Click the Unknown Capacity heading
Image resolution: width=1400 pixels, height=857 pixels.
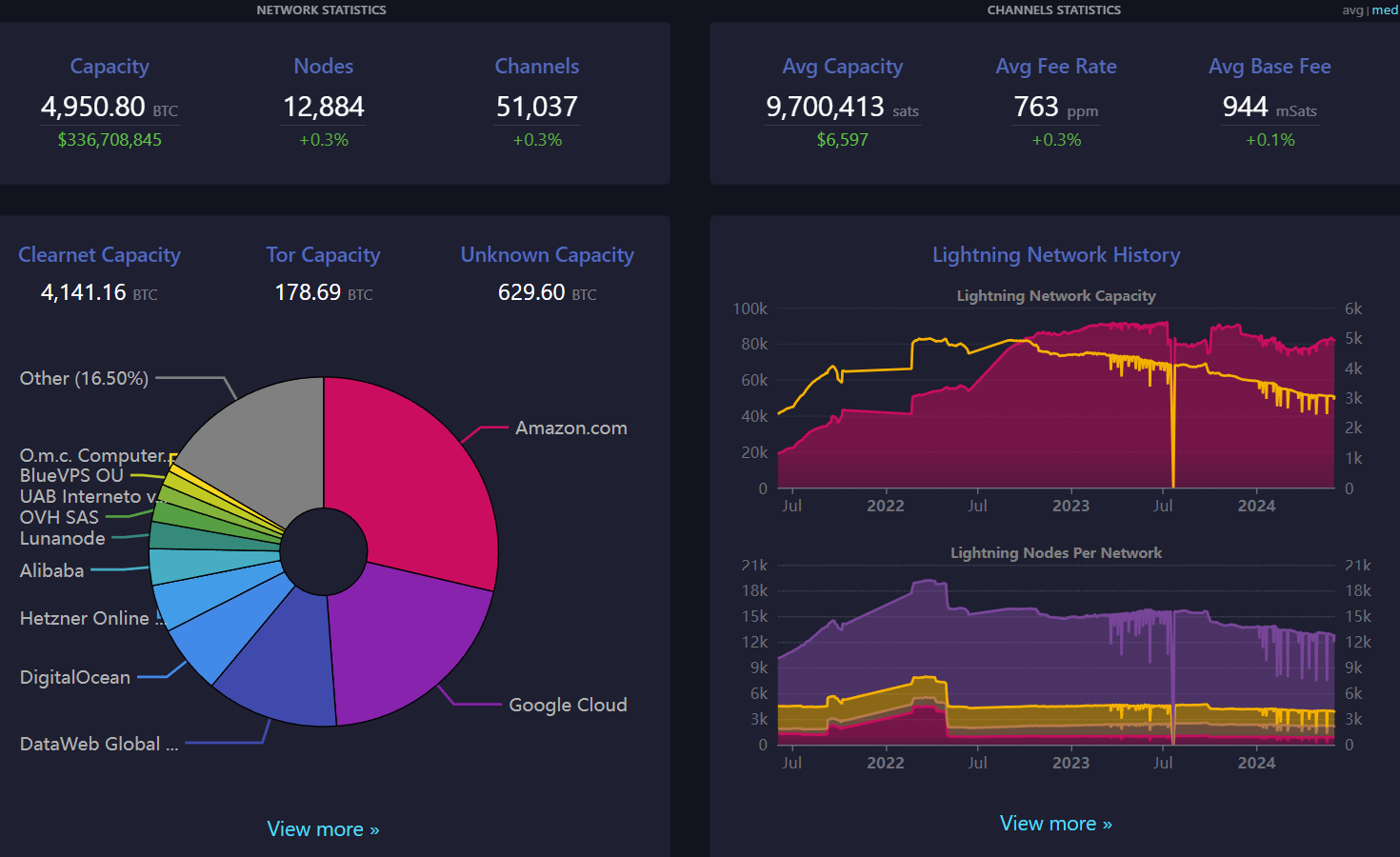coord(547,254)
